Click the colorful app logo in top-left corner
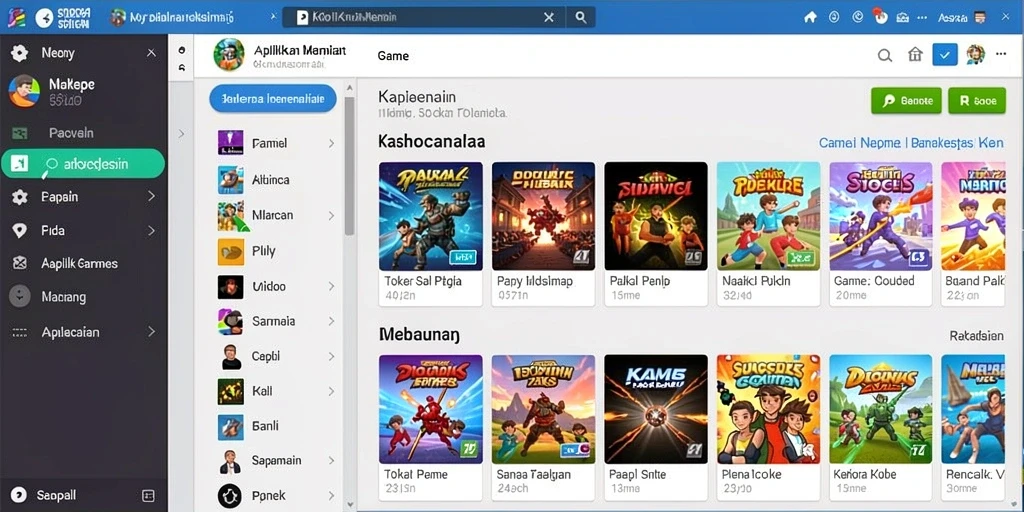 click(x=16, y=18)
